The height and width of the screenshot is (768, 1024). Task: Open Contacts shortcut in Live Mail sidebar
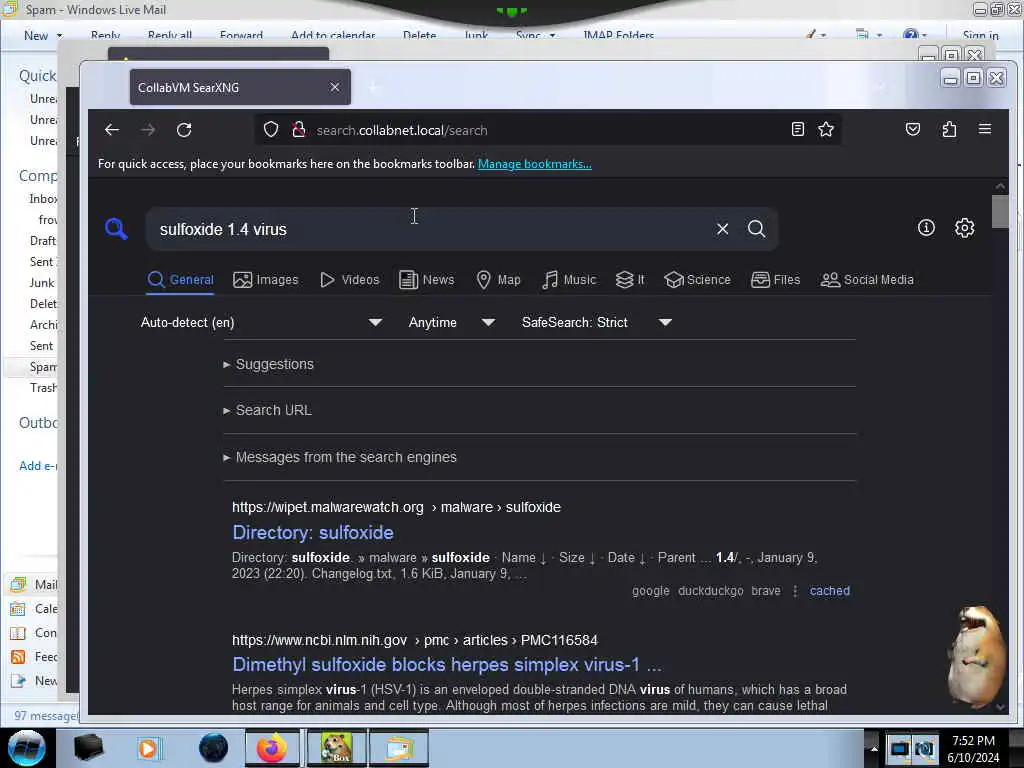click(34, 633)
